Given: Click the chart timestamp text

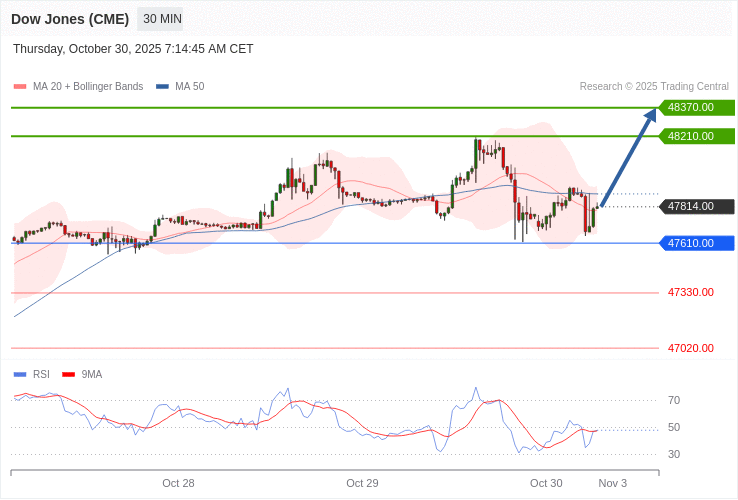Looking at the screenshot, I should pyautogui.click(x=133, y=49).
